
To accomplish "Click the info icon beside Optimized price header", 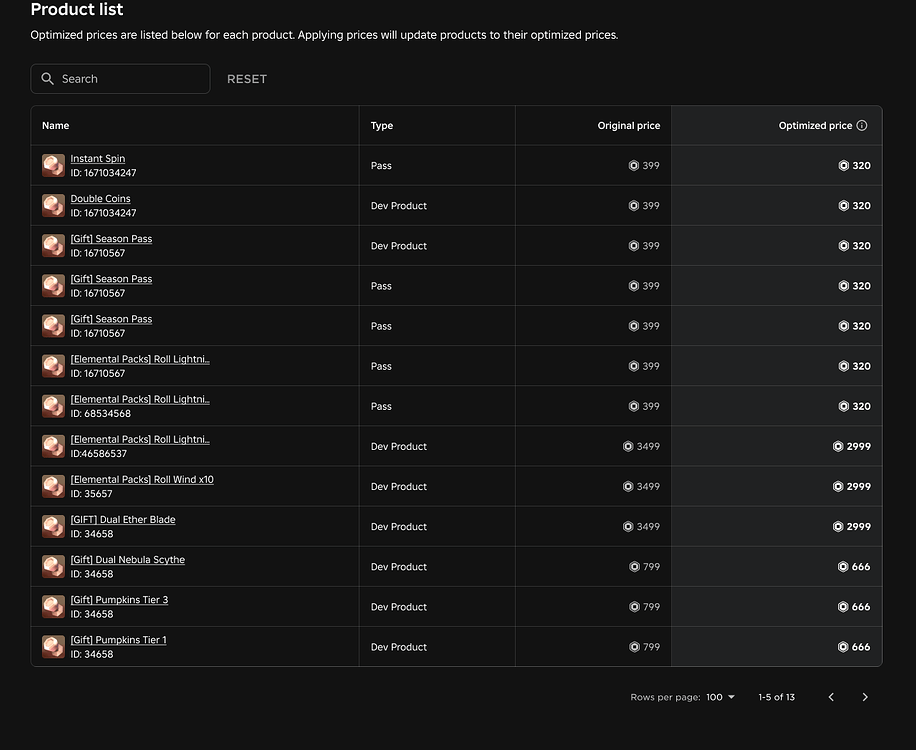I will (862, 125).
